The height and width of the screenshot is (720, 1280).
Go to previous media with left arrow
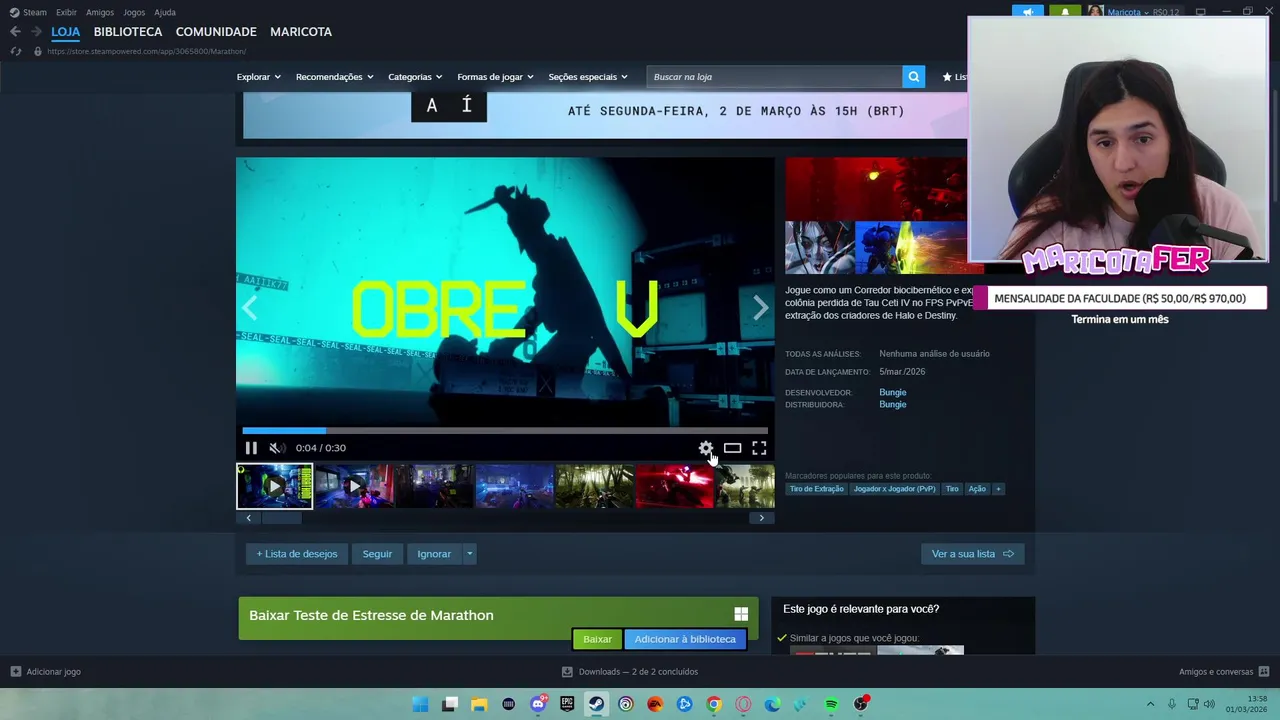(249, 308)
